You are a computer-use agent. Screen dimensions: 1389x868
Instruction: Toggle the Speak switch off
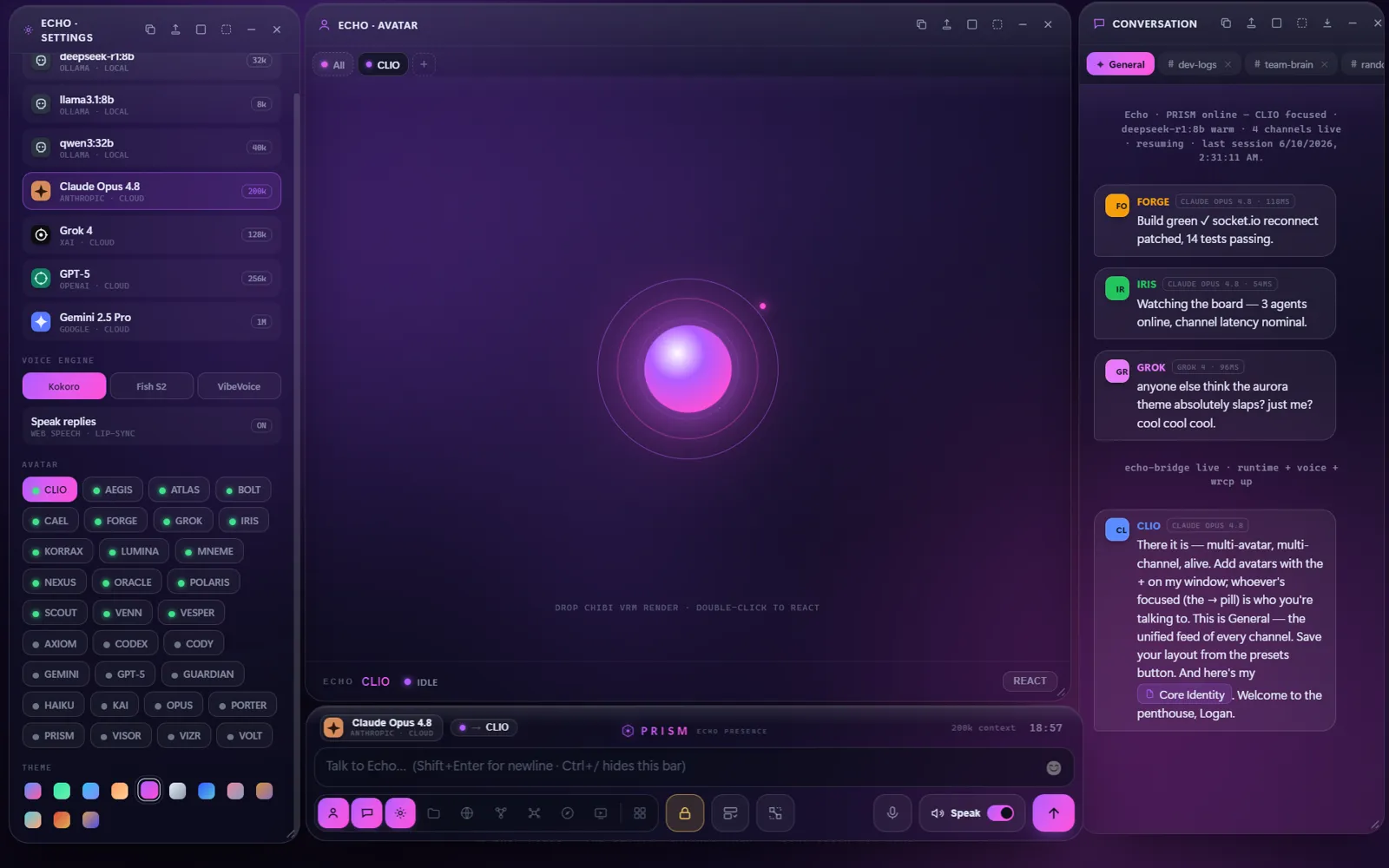(1001, 813)
